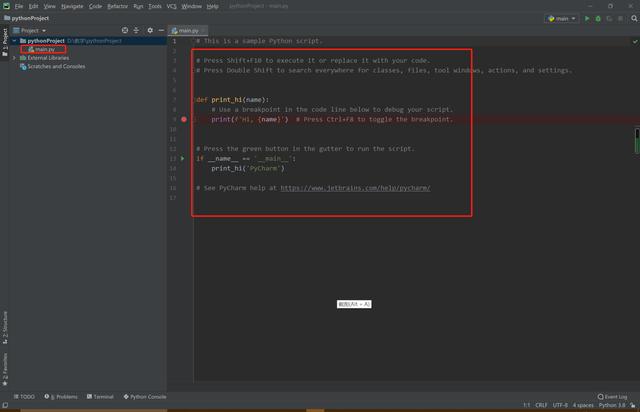Viewport: 640px width, 412px height.
Task: Click the green run arrow in gutter at line 13
Action: (x=182, y=158)
